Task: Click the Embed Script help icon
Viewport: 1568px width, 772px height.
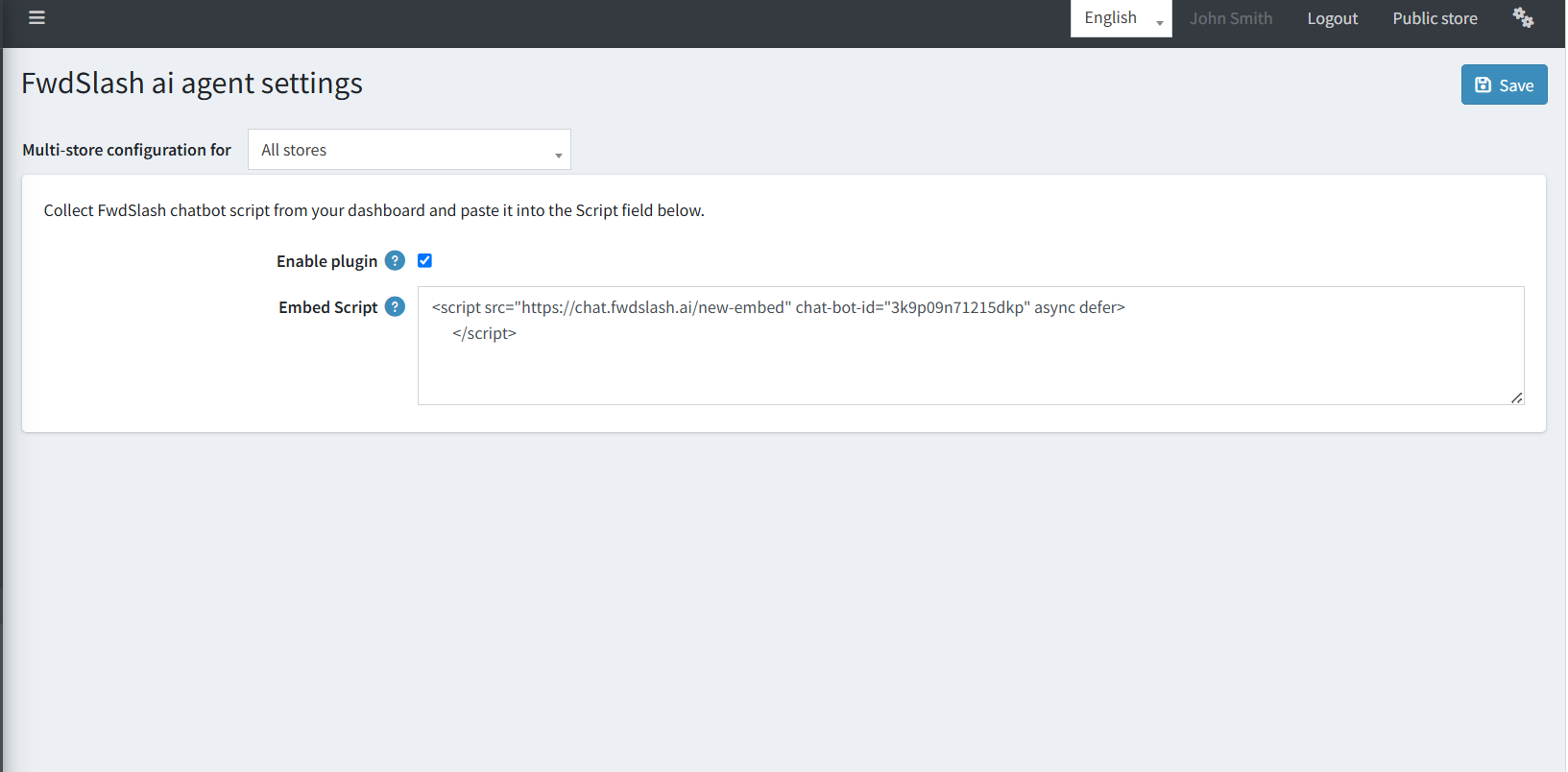Action: point(395,306)
